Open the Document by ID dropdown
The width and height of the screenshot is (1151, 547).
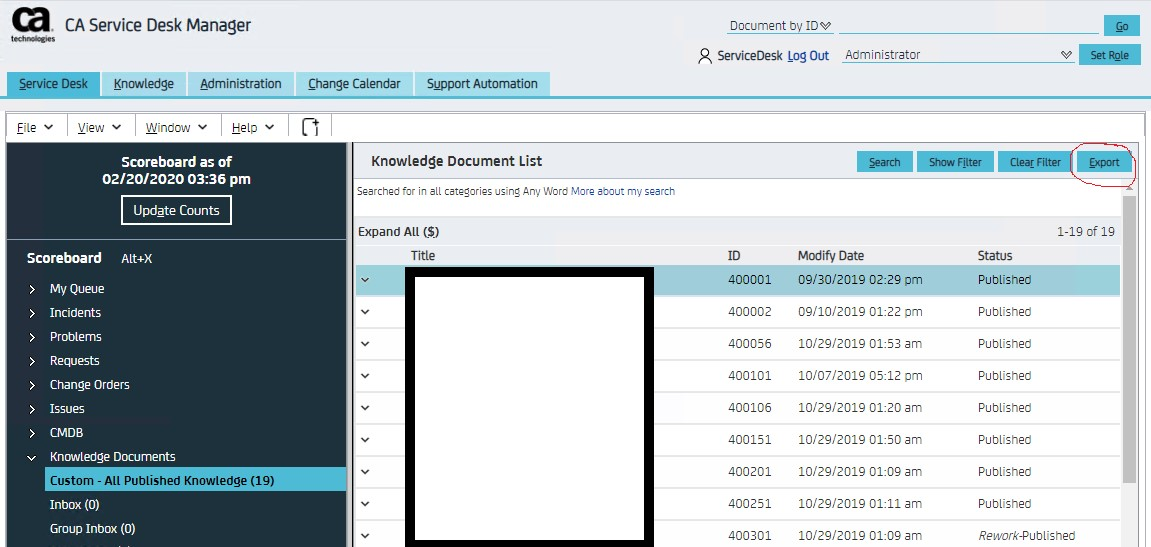(825, 26)
